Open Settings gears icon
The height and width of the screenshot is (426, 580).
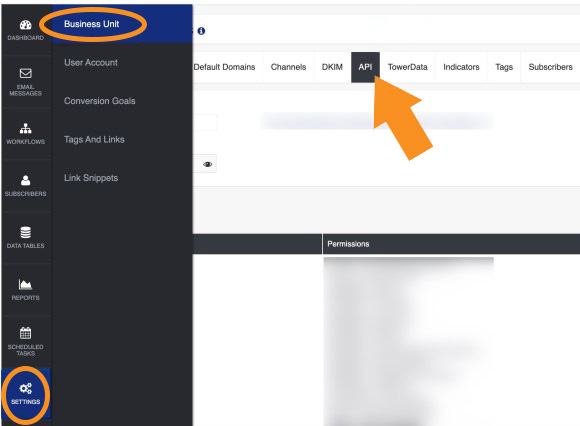[26, 388]
